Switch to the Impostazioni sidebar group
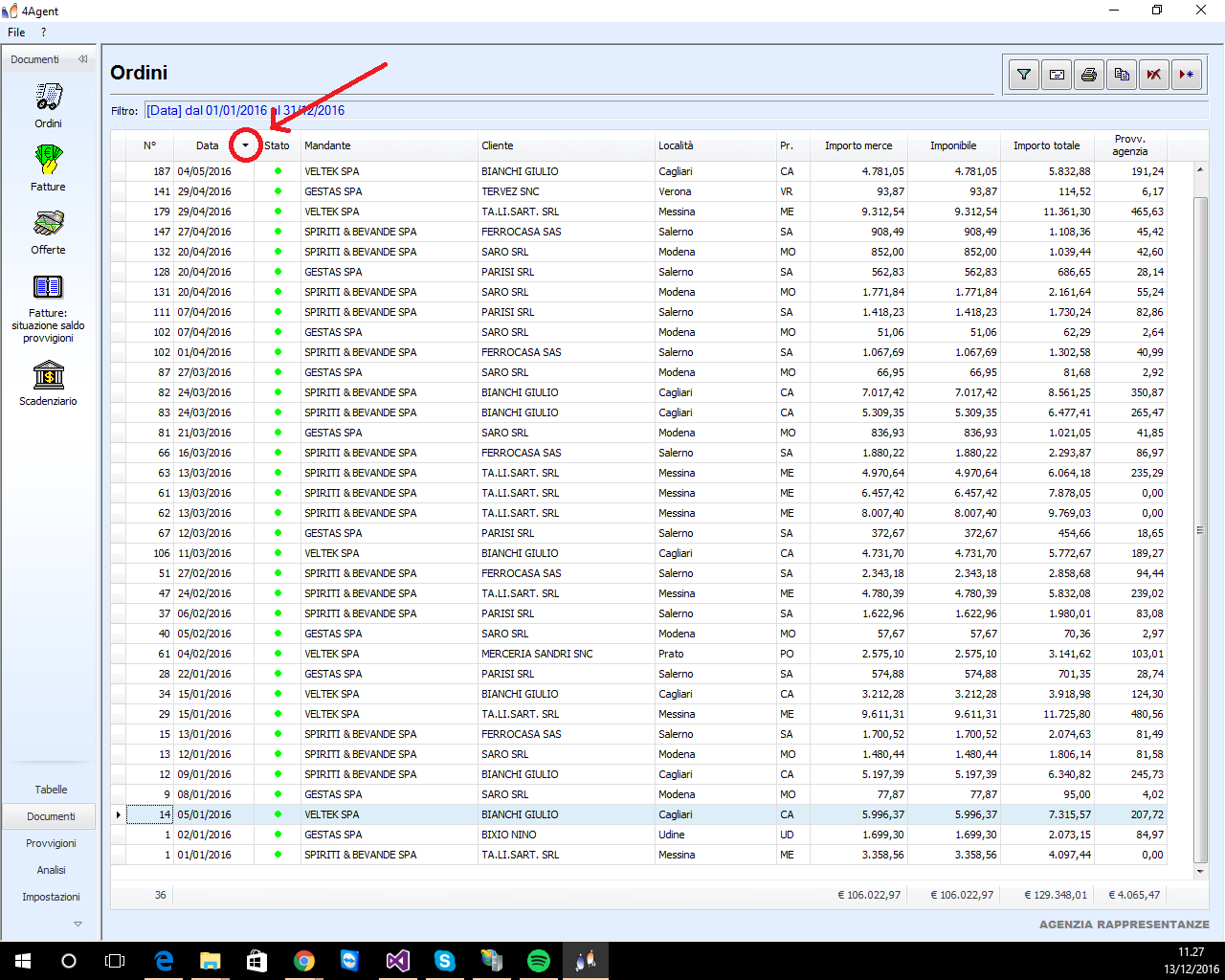 [51, 897]
